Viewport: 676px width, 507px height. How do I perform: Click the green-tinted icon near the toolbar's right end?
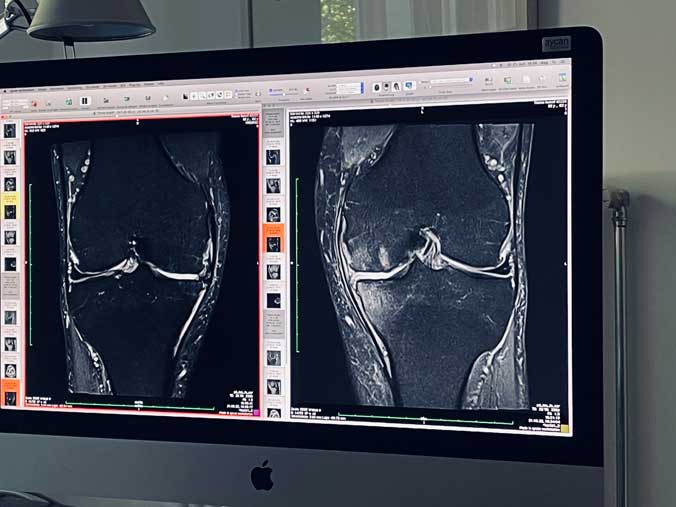tap(508, 80)
